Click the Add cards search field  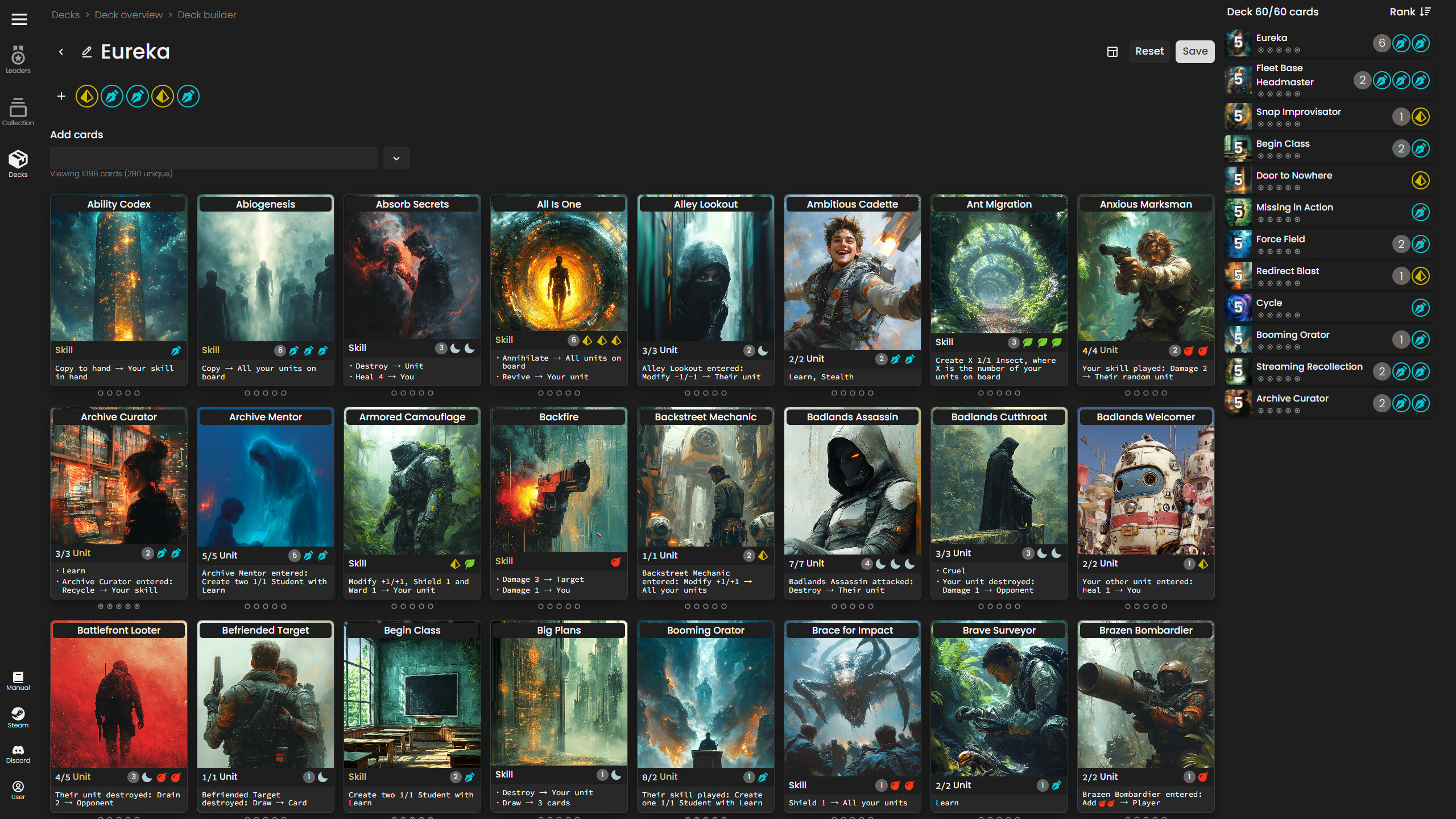click(214, 159)
